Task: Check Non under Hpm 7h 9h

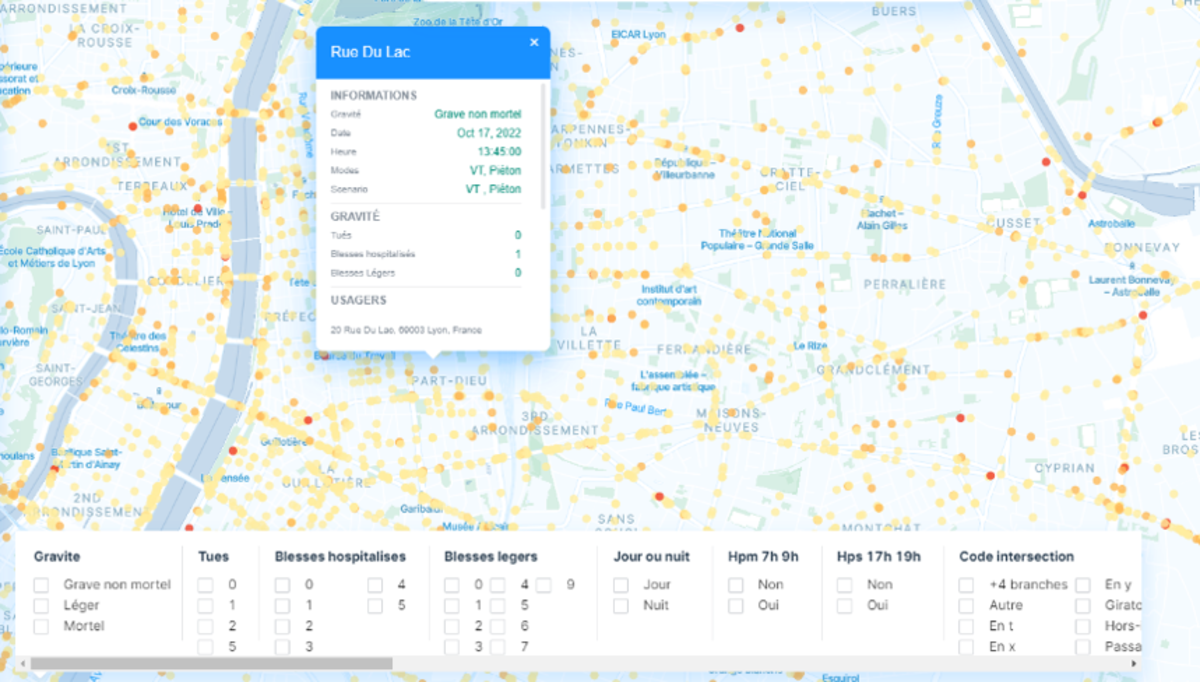Action: [x=735, y=585]
